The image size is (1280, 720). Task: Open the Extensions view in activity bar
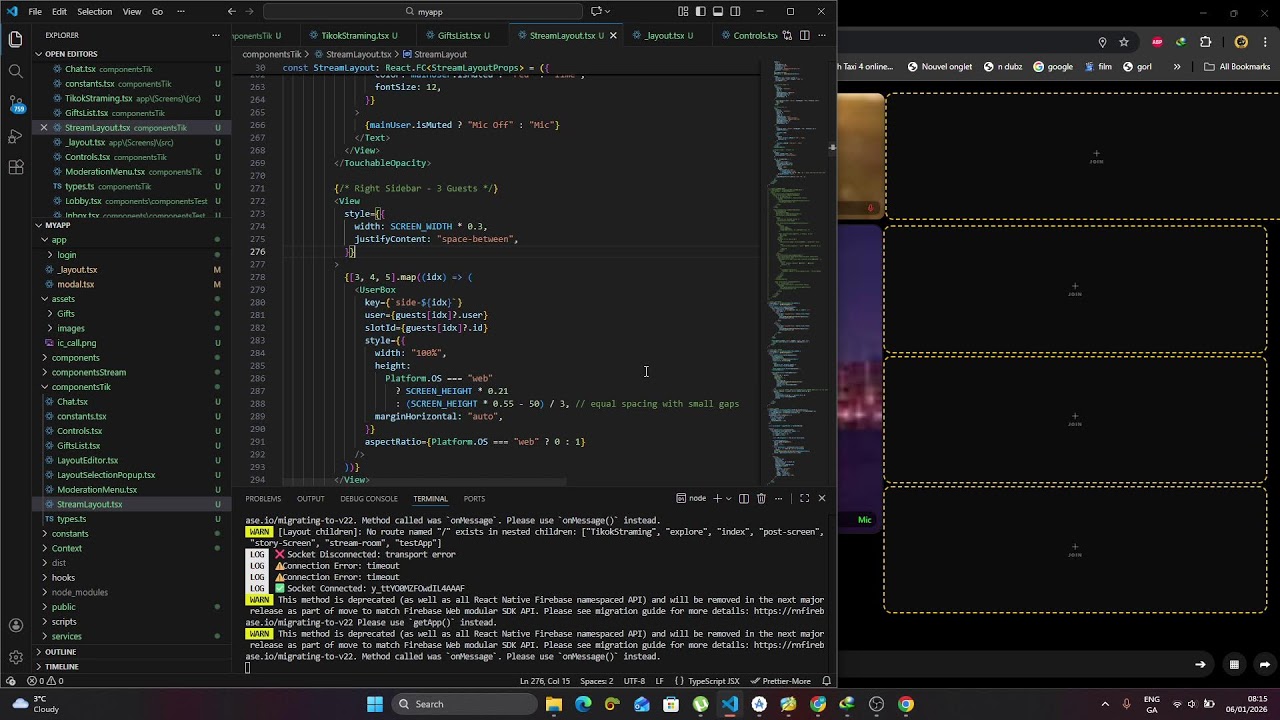[15, 167]
